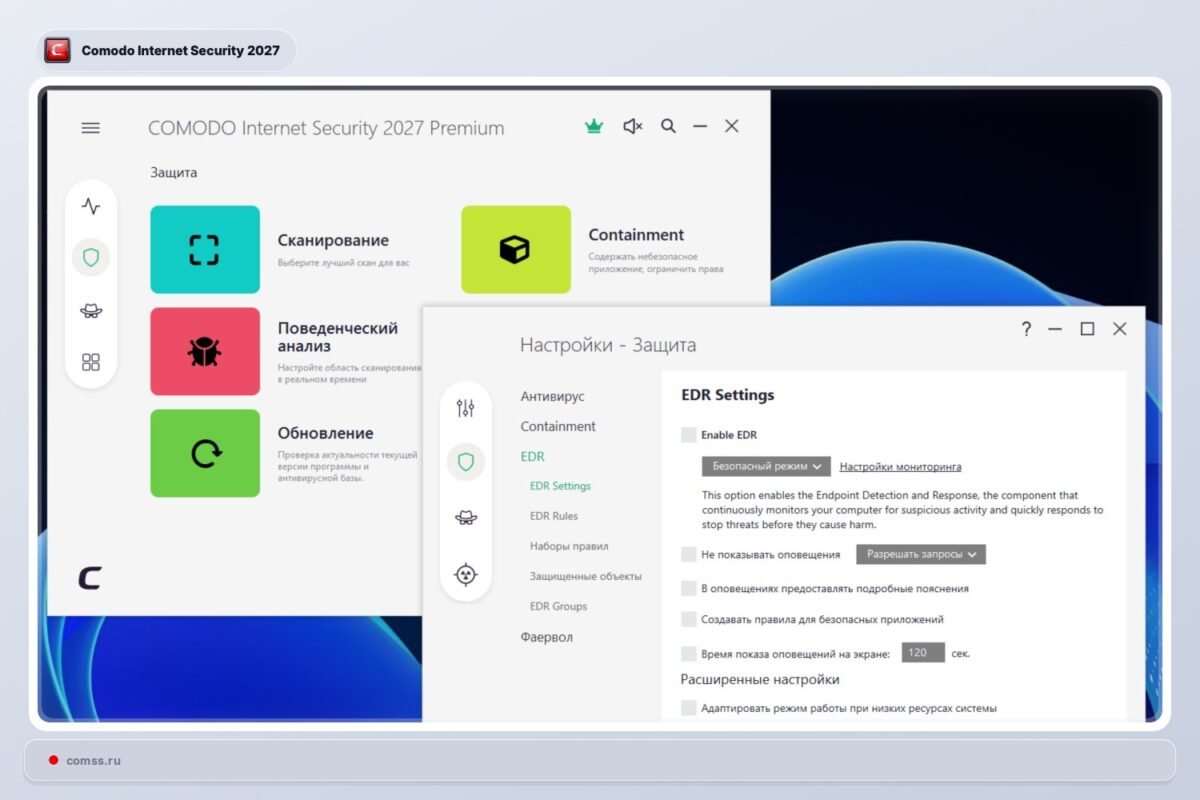Click the Обновление title text
1200x800 pixels.
325,433
